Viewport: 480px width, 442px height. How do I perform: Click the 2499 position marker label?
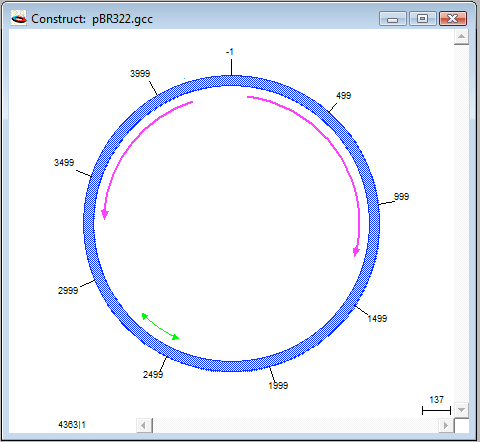pos(153,375)
